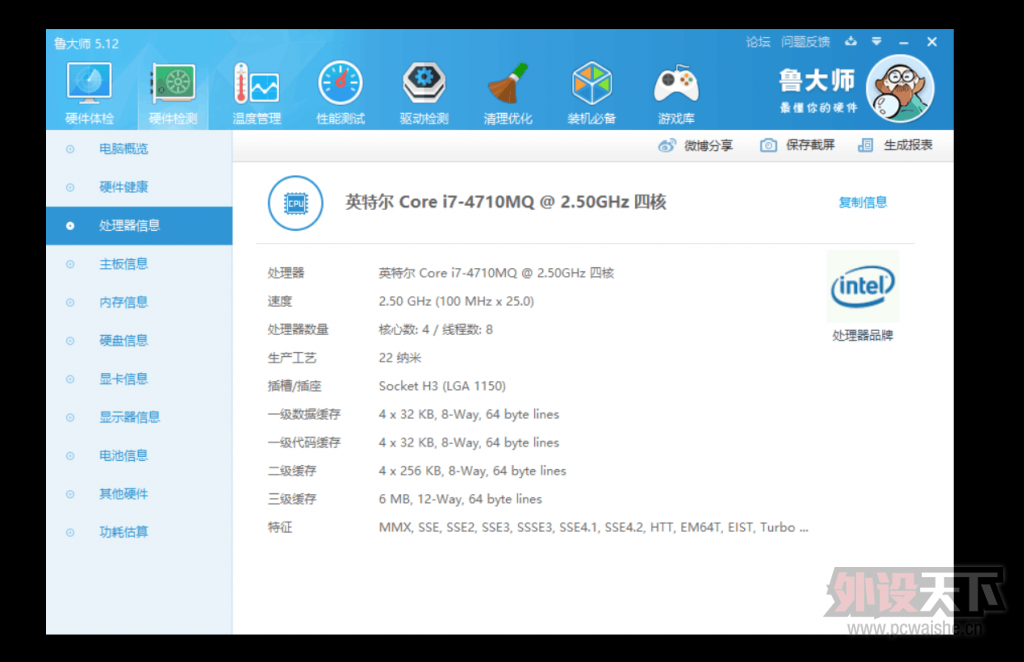
Task: Click the MMX, SSE features list
Action: pos(594,528)
